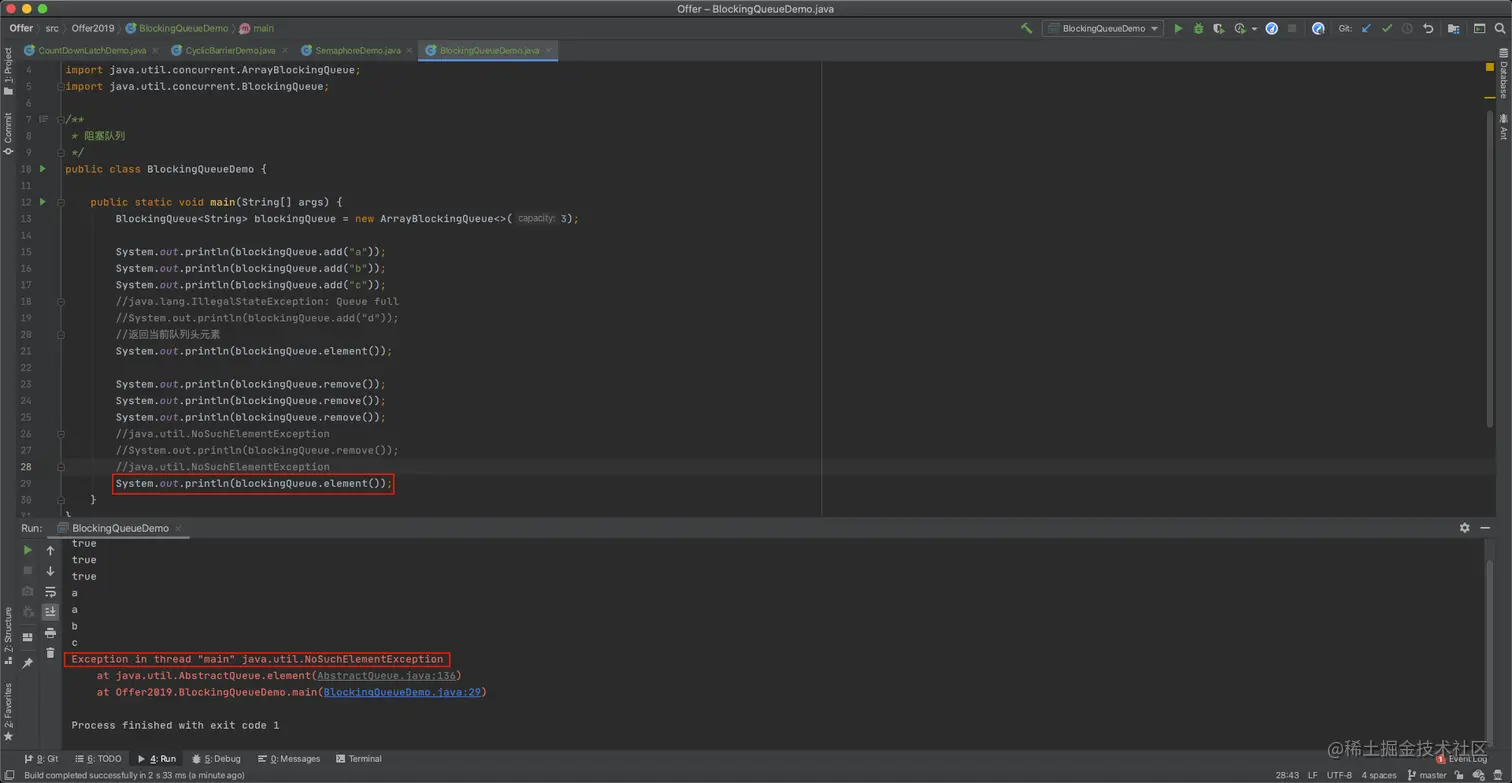Open the 9: Git tool window tab
Viewport: 1512px width, 783px height.
click(40, 759)
